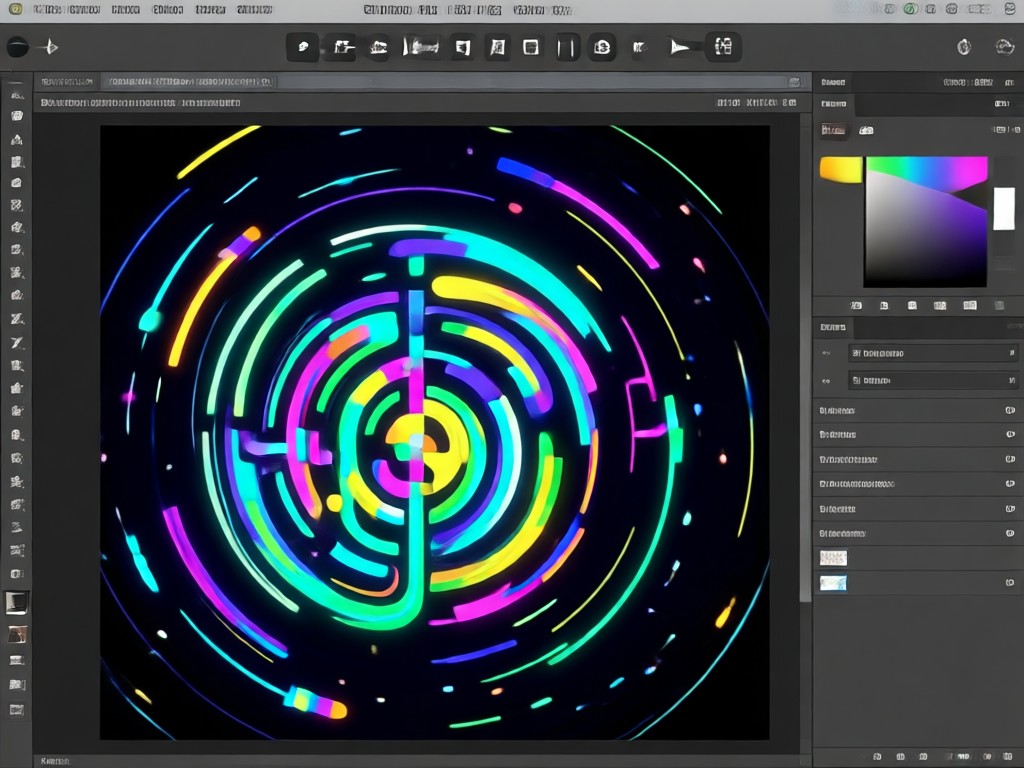Select the white layer thumbnail in the right panel
This screenshot has height=768, width=1024.
833,558
